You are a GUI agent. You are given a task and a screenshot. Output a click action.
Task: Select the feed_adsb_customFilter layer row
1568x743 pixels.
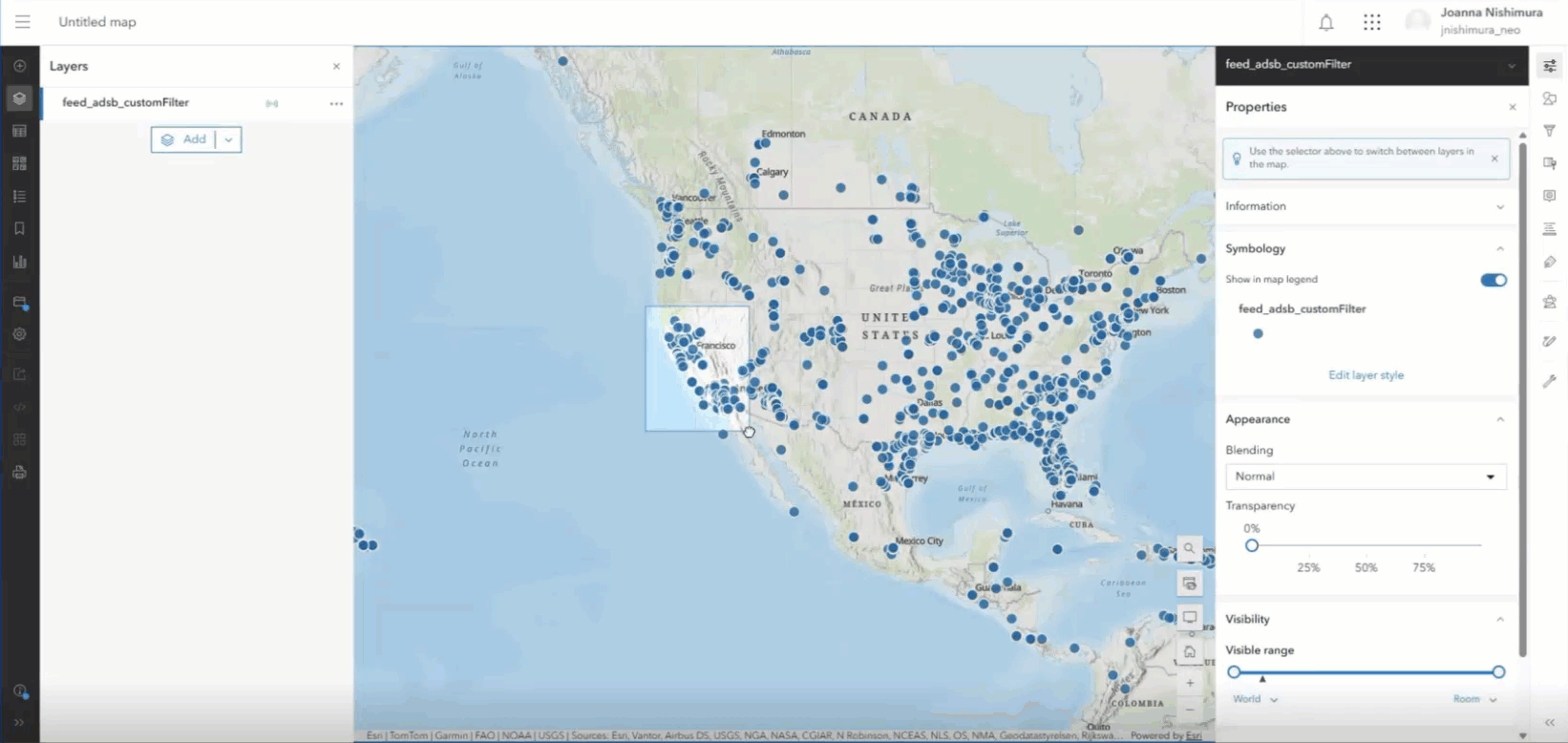[197, 103]
